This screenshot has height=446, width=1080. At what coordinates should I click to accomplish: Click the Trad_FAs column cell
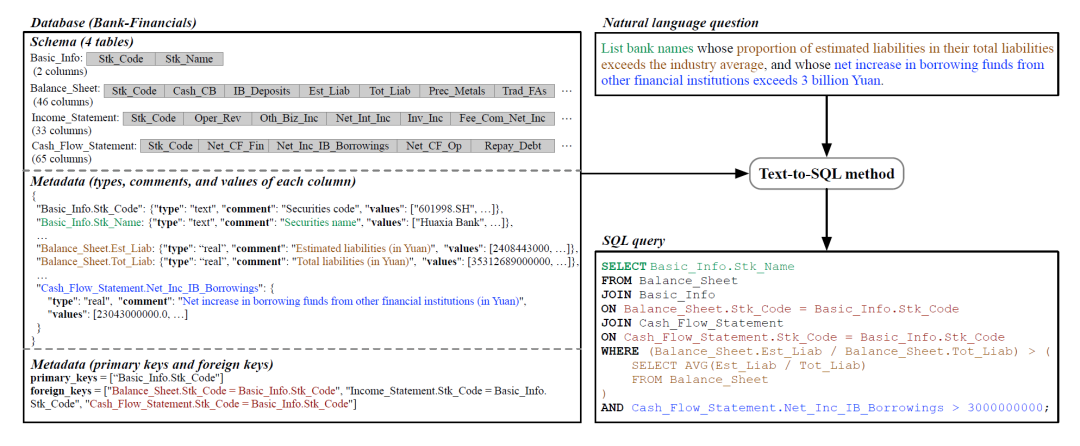pyautogui.click(x=527, y=91)
